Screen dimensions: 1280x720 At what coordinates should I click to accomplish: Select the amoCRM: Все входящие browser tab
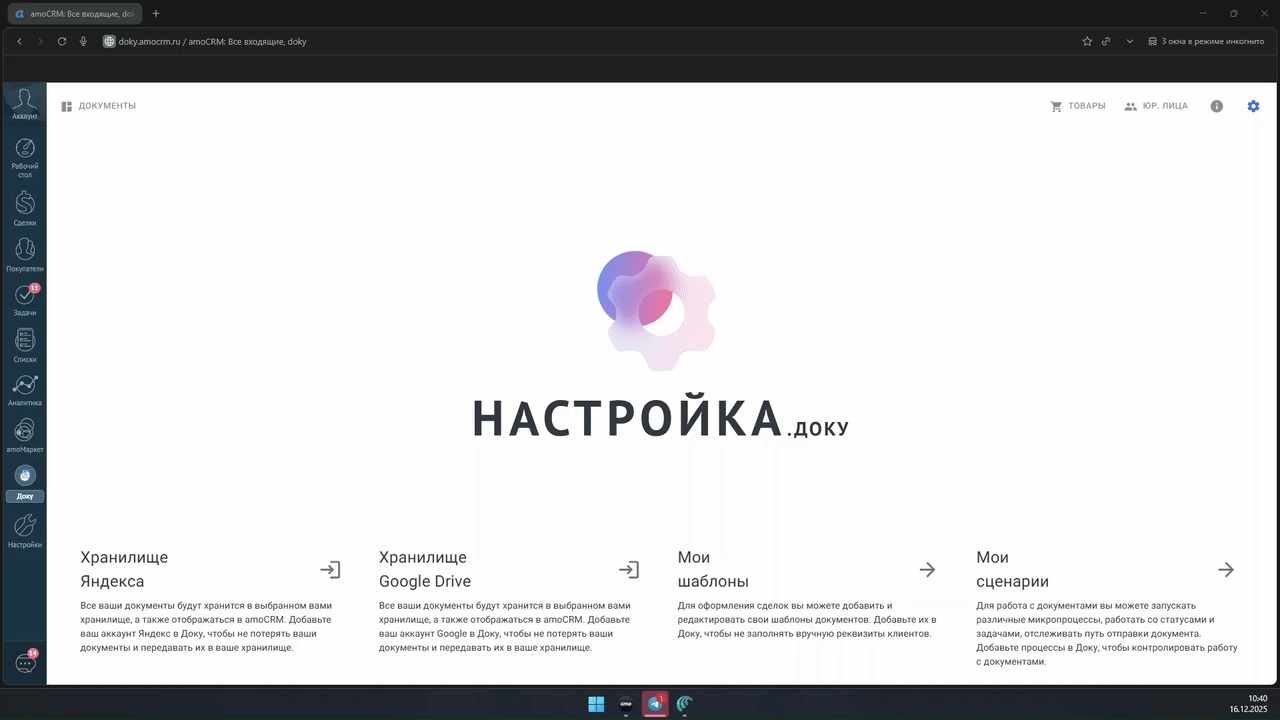point(74,13)
